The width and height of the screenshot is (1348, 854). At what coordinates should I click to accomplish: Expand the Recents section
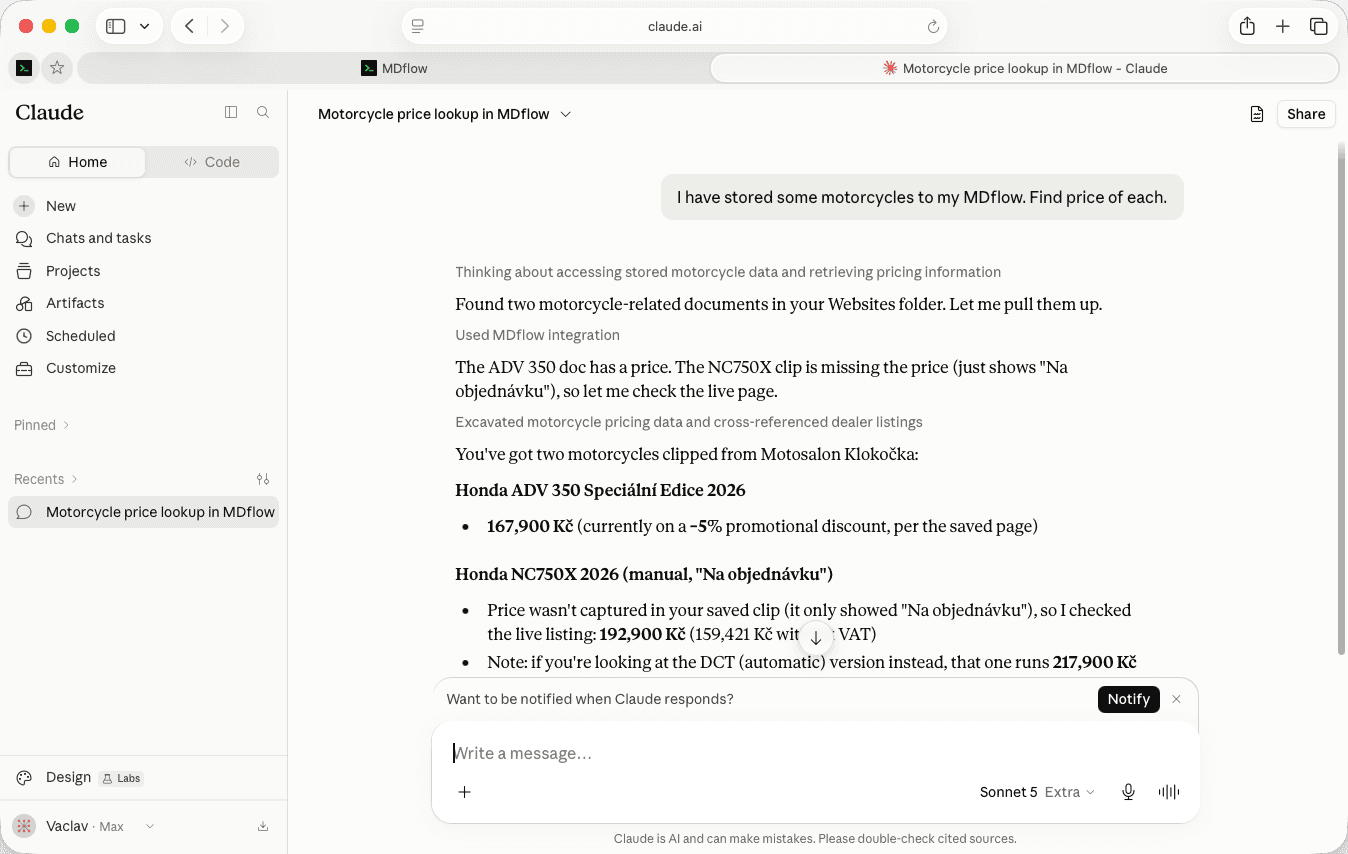tap(46, 479)
